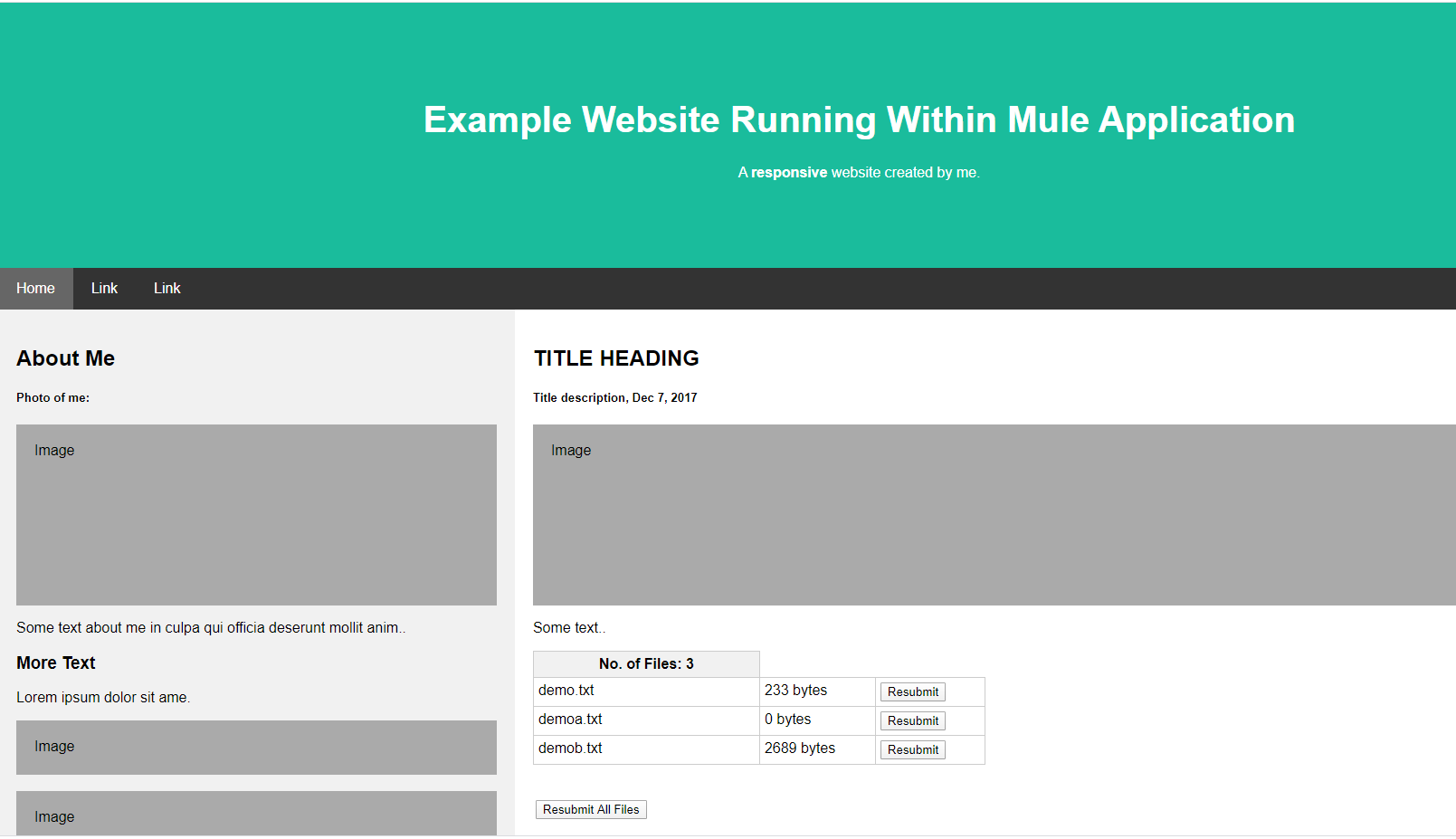Click the About Me heading
This screenshot has width=1456, height=839.
coord(65,358)
